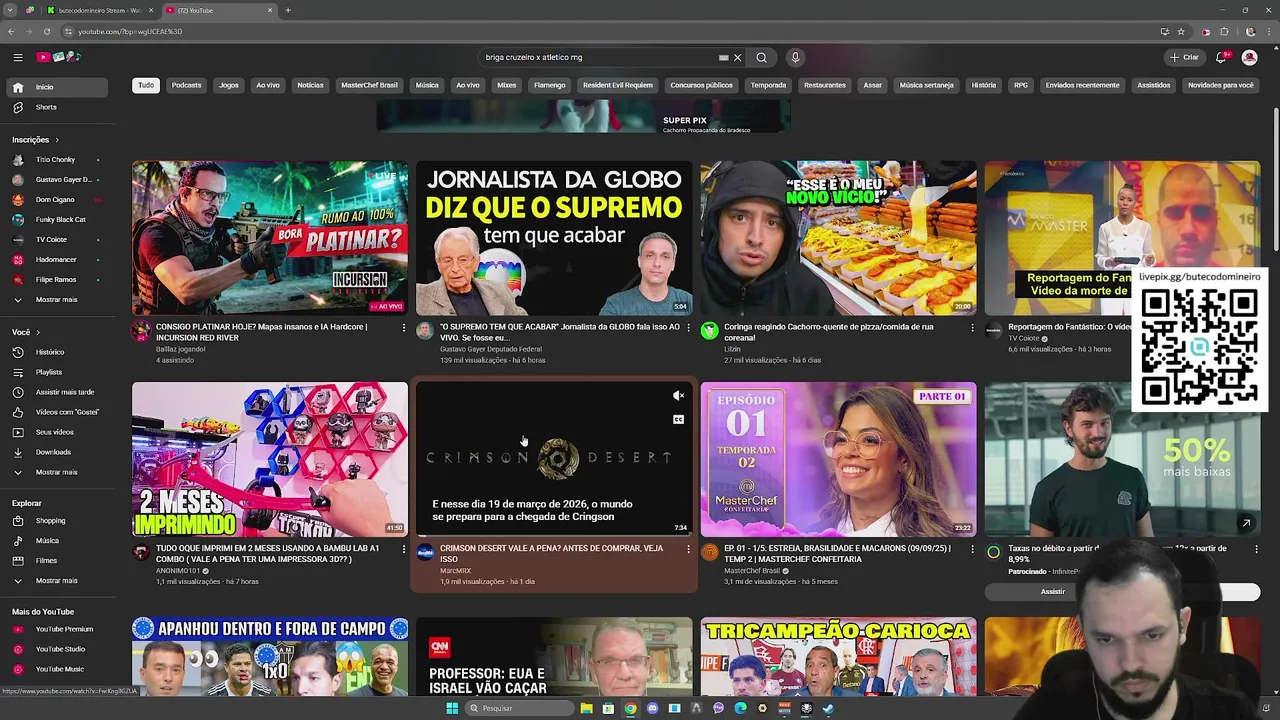Open Funky Black Cat subscription channel

click(58, 220)
